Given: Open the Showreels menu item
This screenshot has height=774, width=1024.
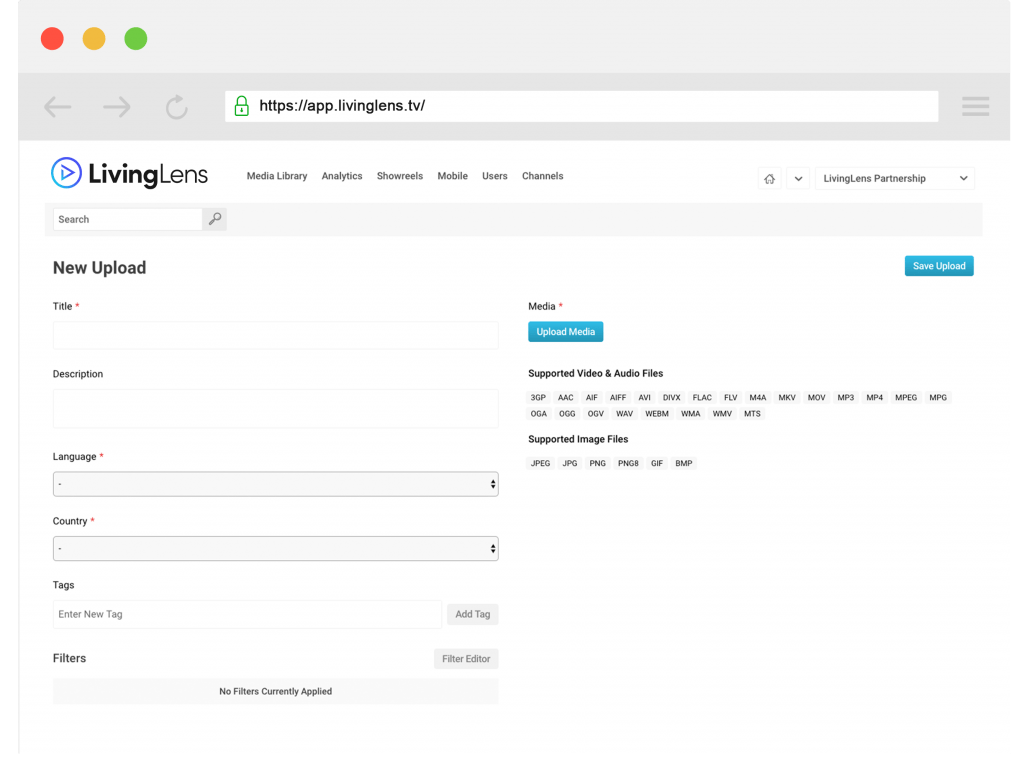Looking at the screenshot, I should tap(400, 176).
